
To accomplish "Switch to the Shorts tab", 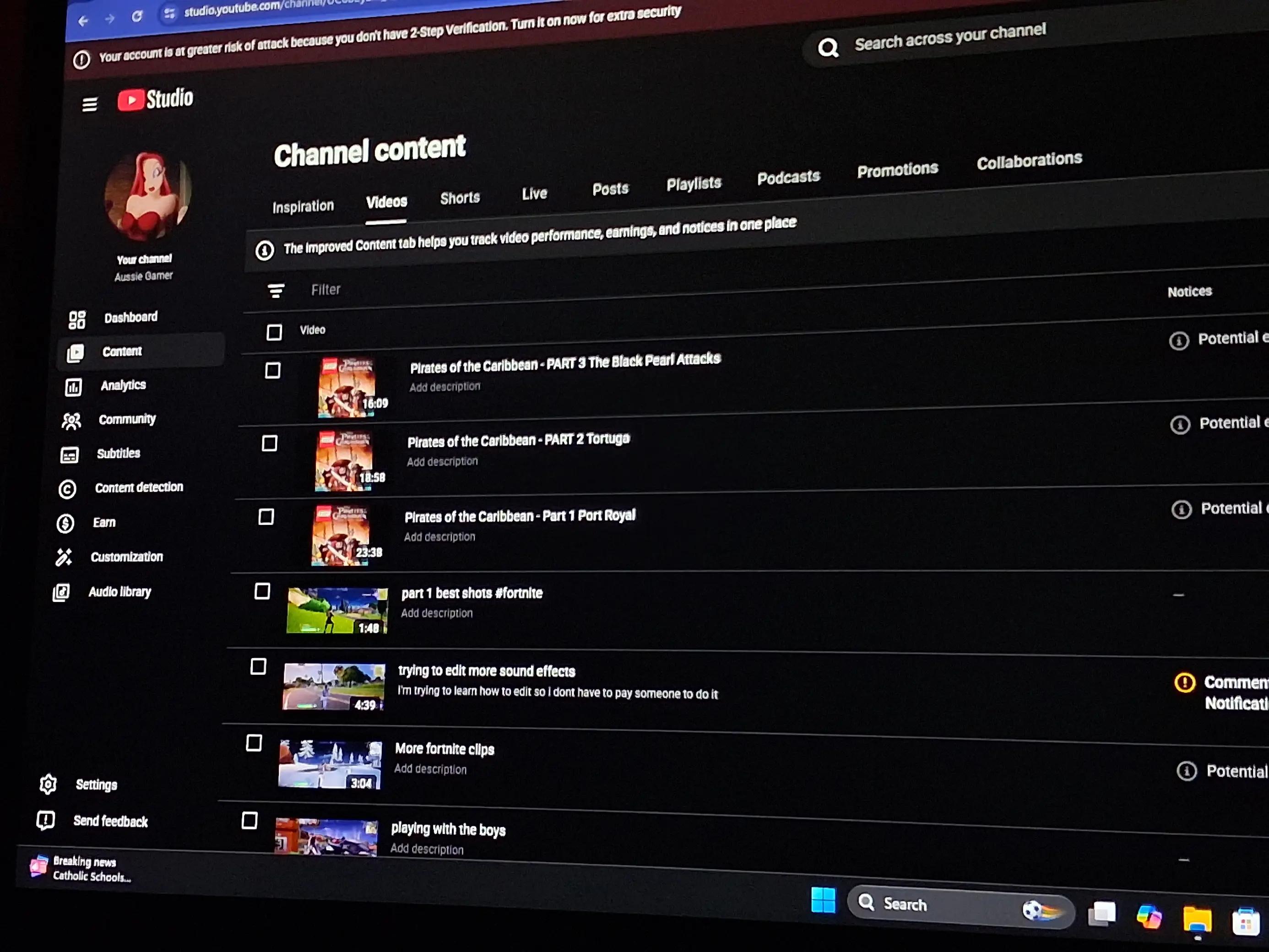I will pos(460,199).
